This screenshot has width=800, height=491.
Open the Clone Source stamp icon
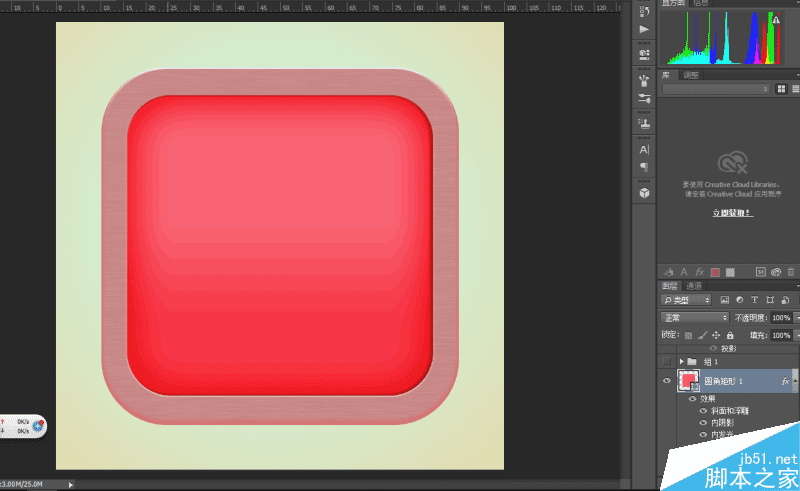(x=644, y=123)
